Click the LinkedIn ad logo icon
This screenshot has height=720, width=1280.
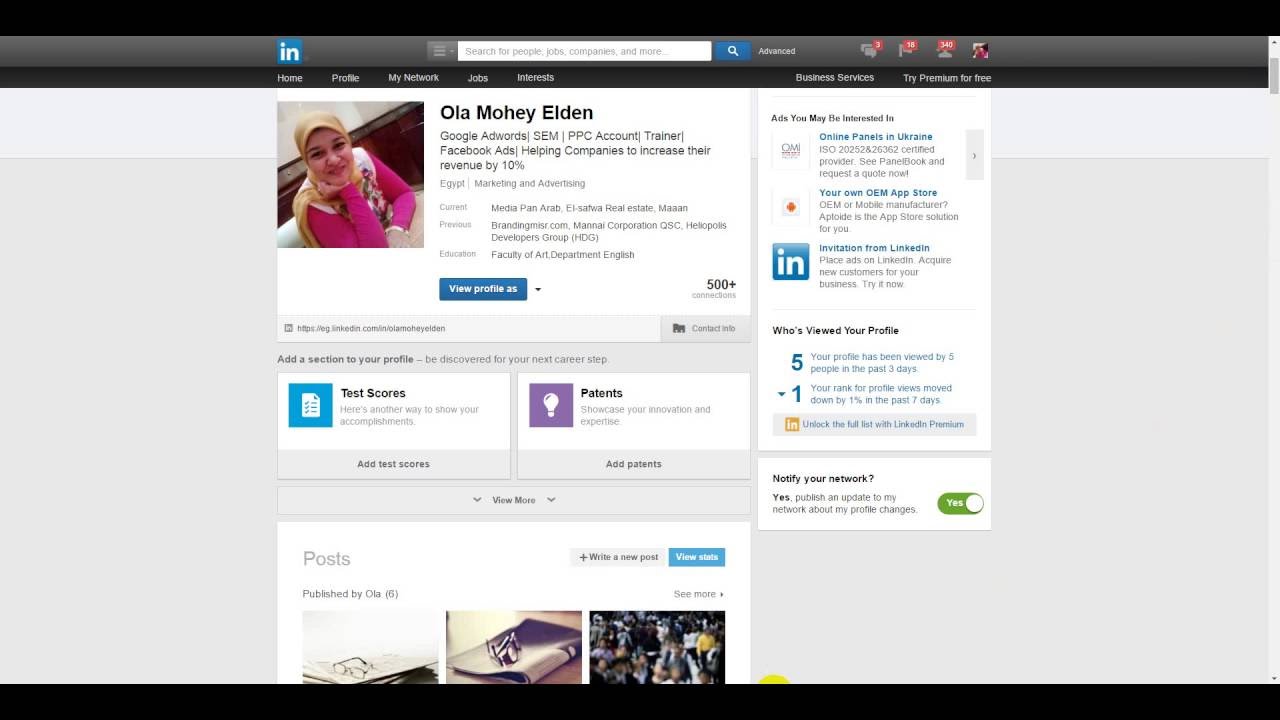pyautogui.click(x=791, y=262)
